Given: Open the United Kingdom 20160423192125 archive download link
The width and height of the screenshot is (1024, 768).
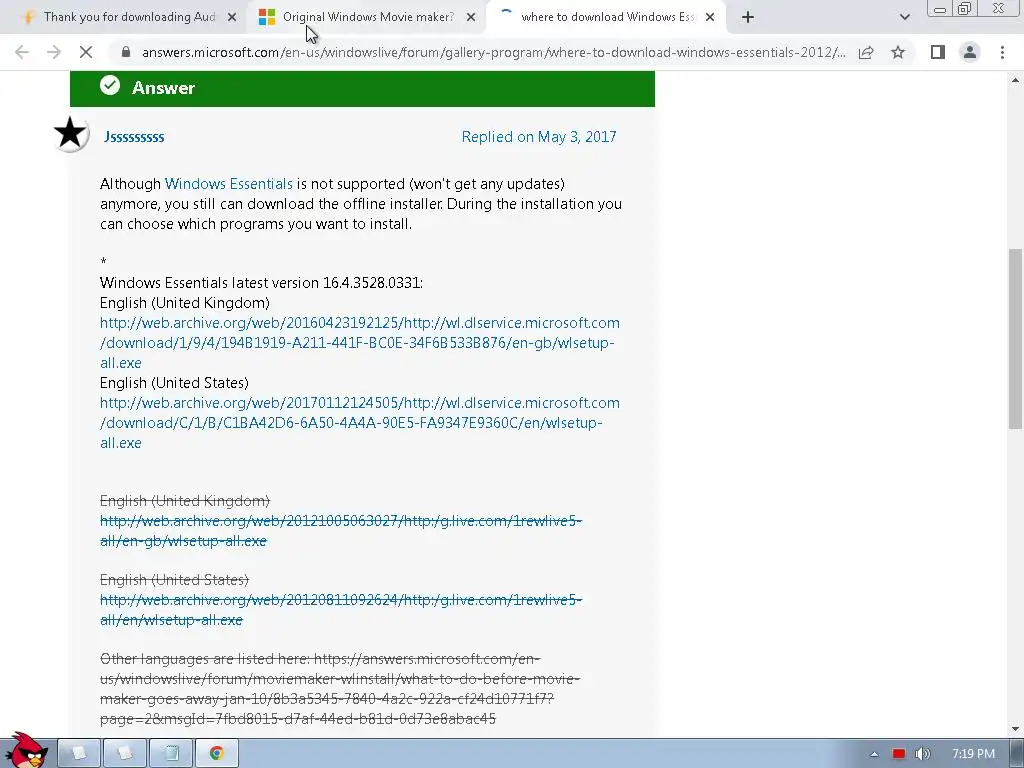Looking at the screenshot, I should [x=360, y=343].
